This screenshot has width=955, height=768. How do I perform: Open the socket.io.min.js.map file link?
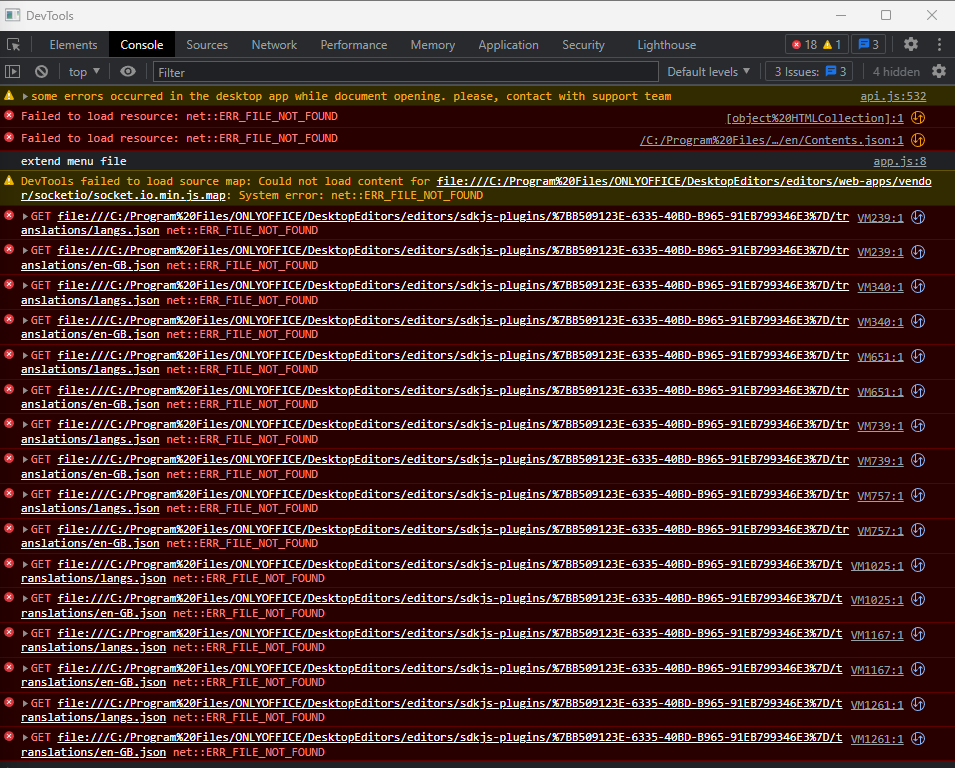475,188
